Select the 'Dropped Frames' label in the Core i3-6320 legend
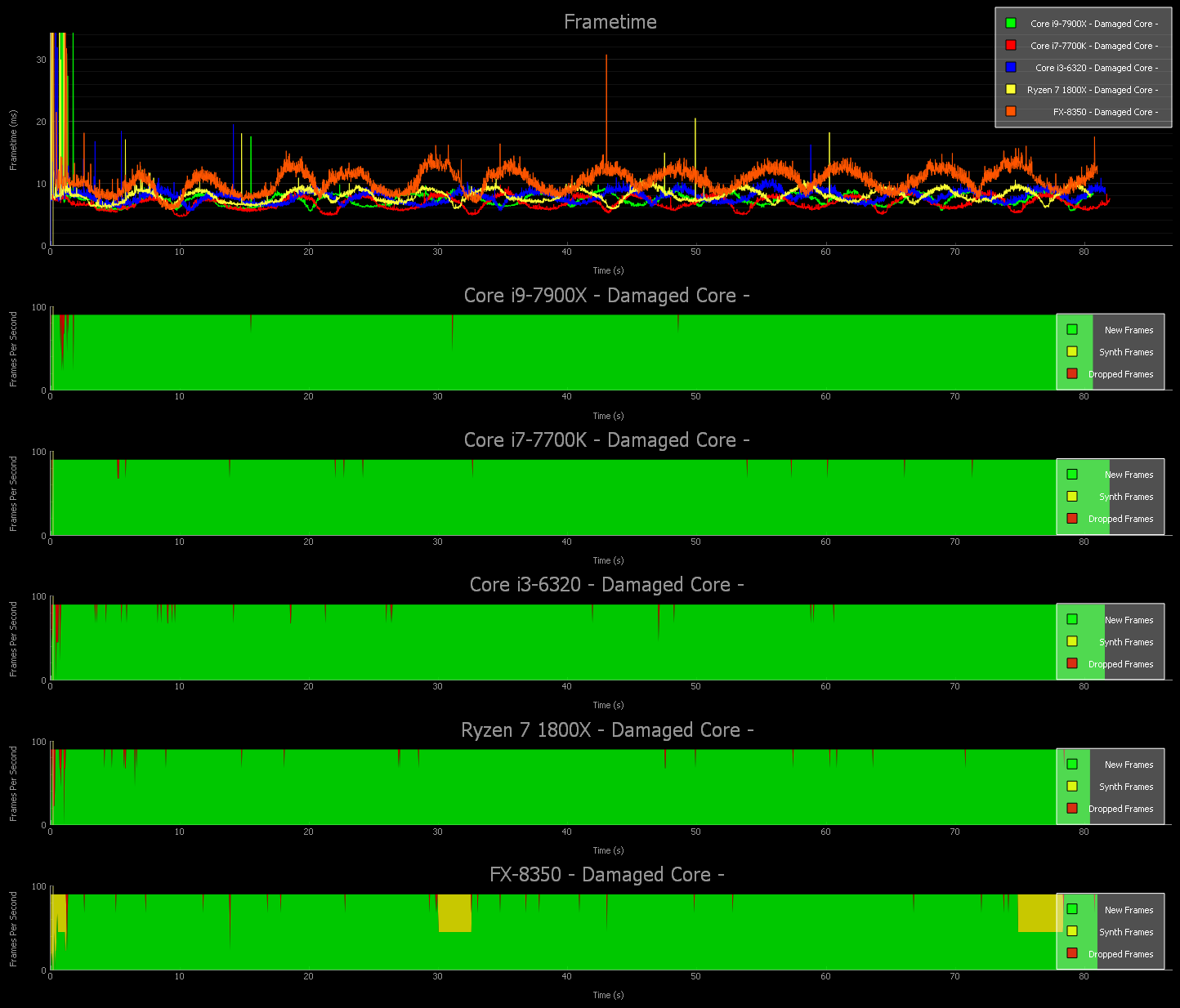The width and height of the screenshot is (1180, 1008). click(x=1120, y=664)
